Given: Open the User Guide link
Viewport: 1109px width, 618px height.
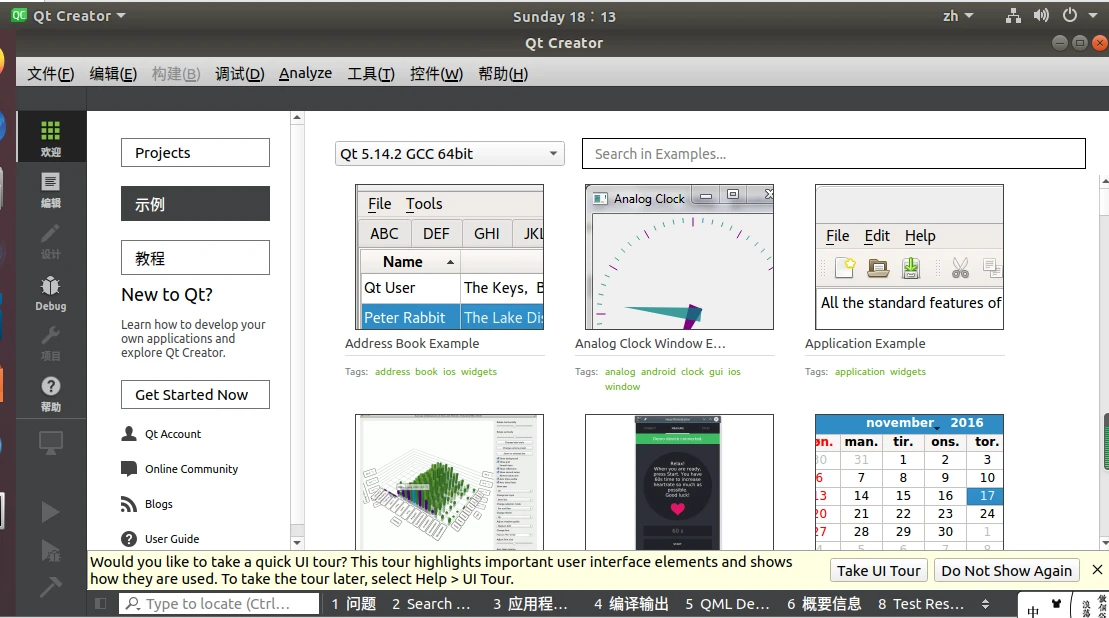Looking at the screenshot, I should point(172,539).
